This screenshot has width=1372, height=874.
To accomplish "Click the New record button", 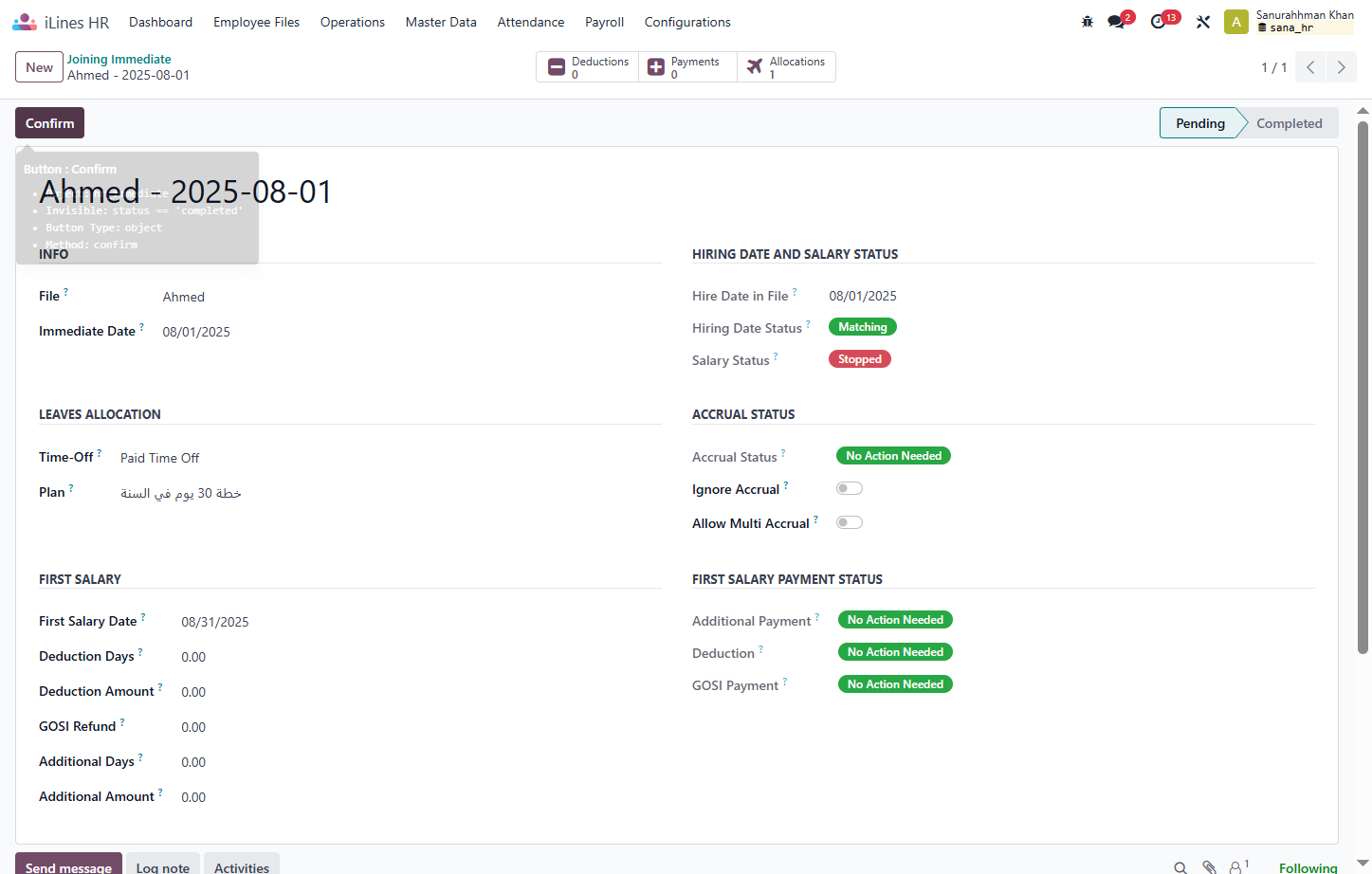I will [x=39, y=67].
